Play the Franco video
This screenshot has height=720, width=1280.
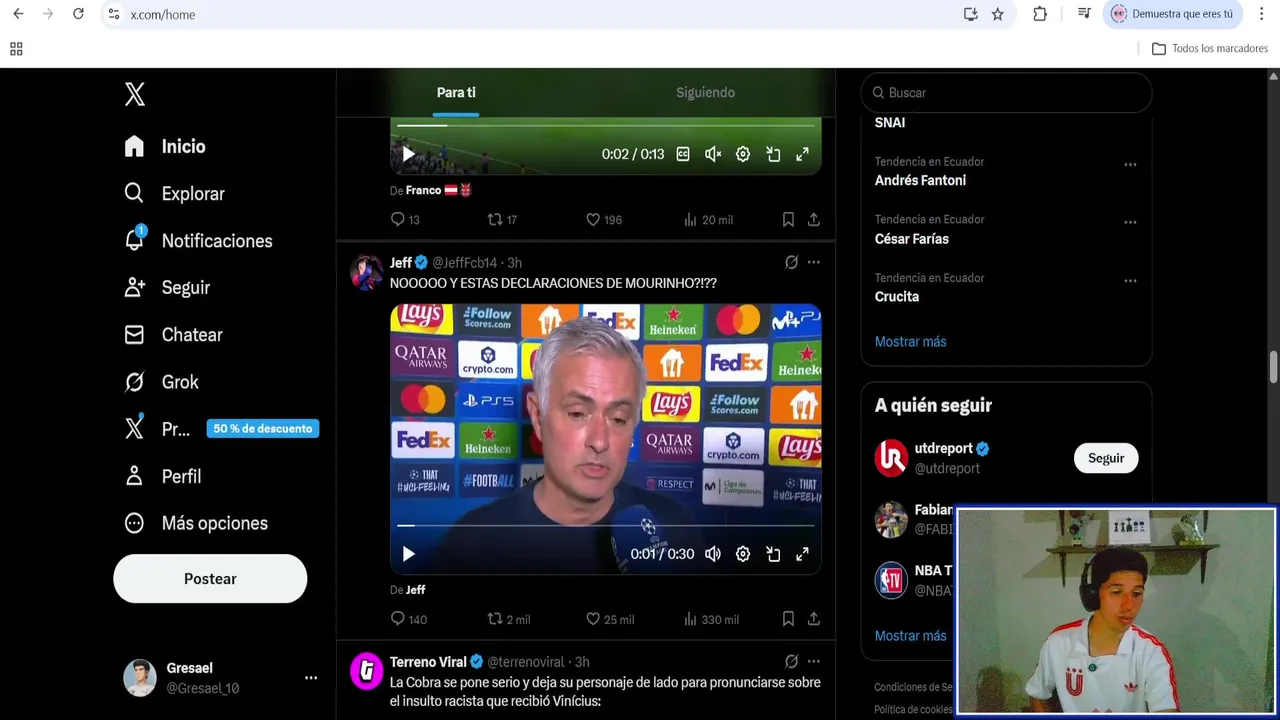click(408, 154)
